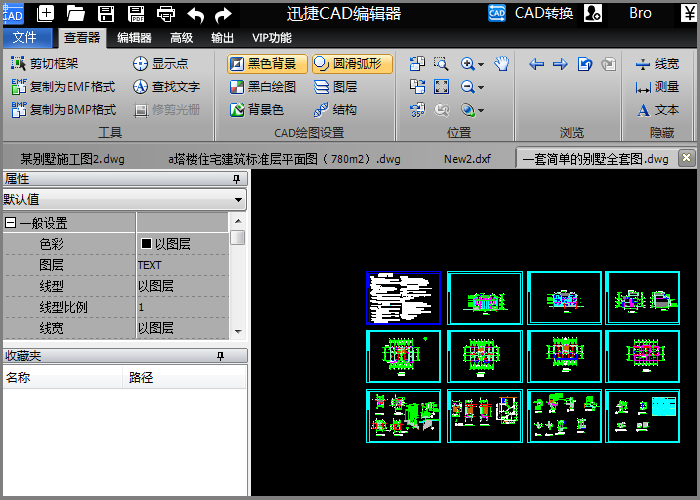Click the Redo arrow
The height and width of the screenshot is (500, 700).
click(x=223, y=15)
